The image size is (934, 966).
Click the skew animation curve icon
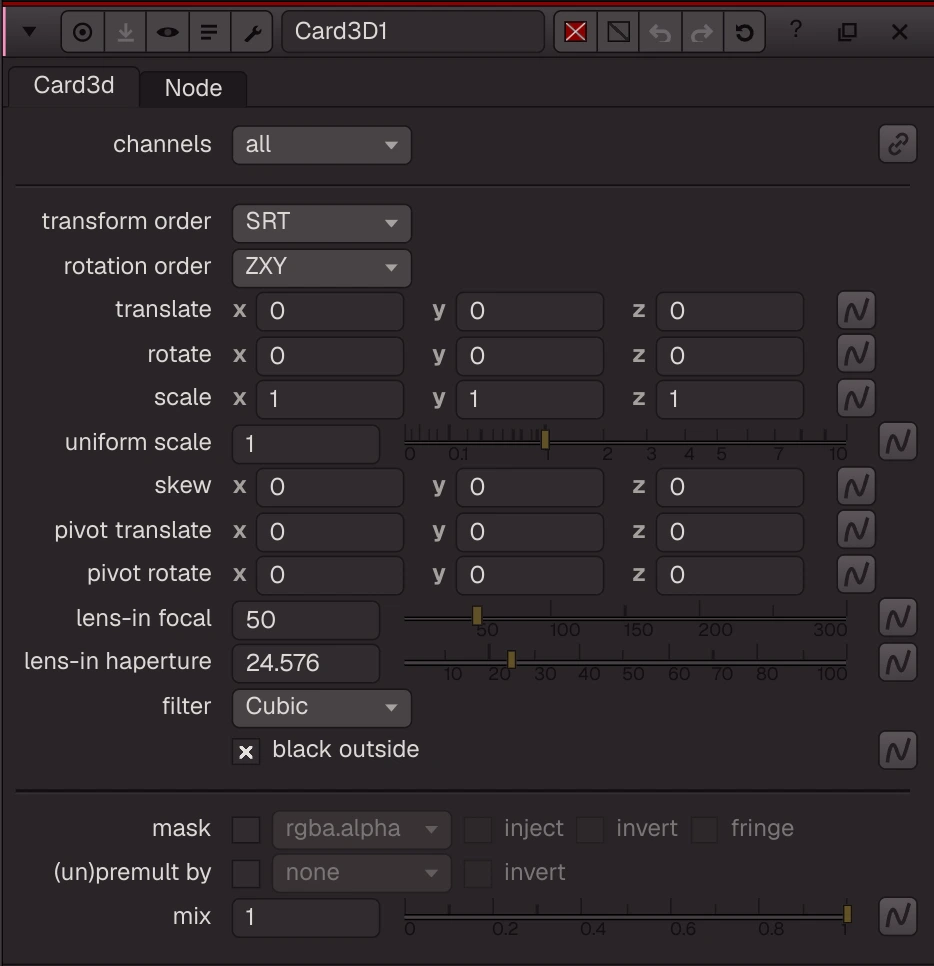[856, 486]
